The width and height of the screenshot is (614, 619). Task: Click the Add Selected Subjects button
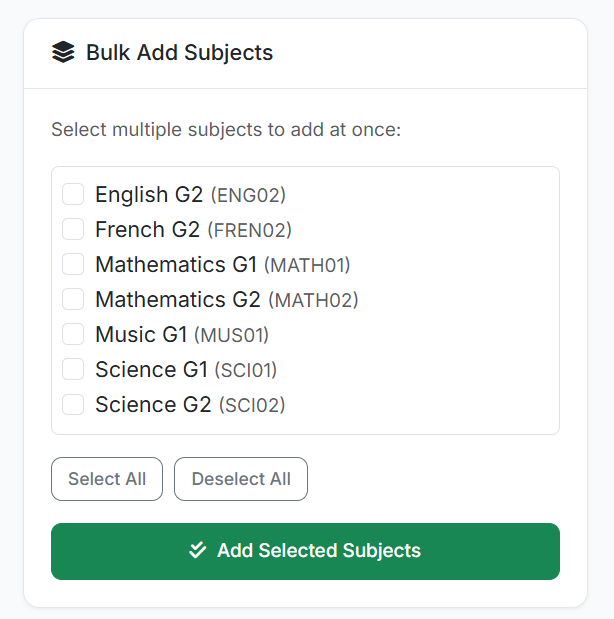click(305, 551)
